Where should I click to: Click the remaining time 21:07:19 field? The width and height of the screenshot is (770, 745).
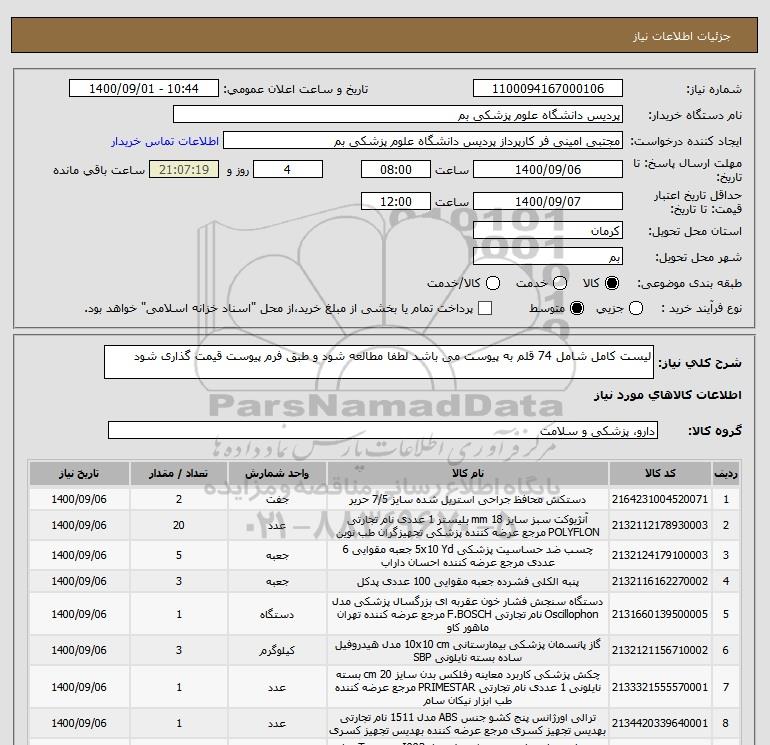(184, 169)
